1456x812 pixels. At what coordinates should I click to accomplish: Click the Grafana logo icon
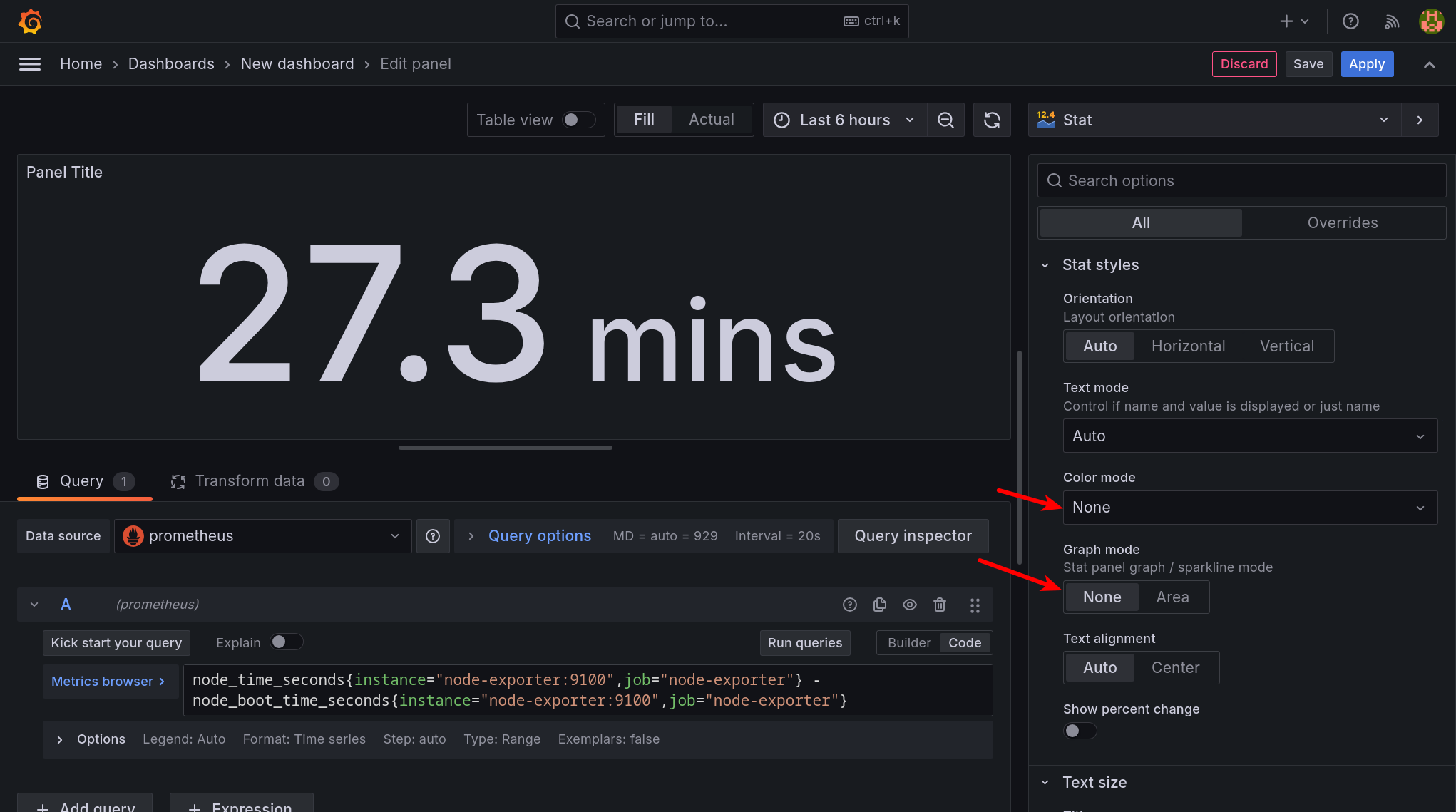coord(30,21)
